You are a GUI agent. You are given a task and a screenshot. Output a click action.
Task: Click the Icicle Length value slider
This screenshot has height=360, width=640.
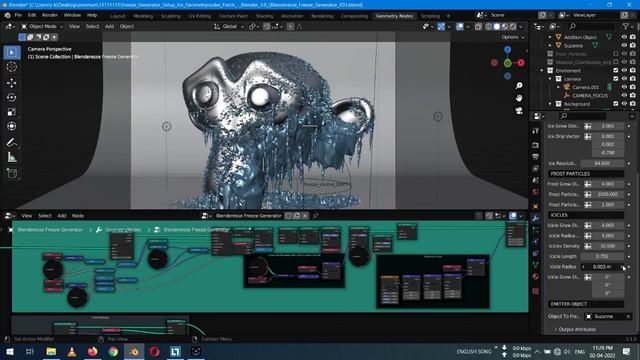click(602, 256)
